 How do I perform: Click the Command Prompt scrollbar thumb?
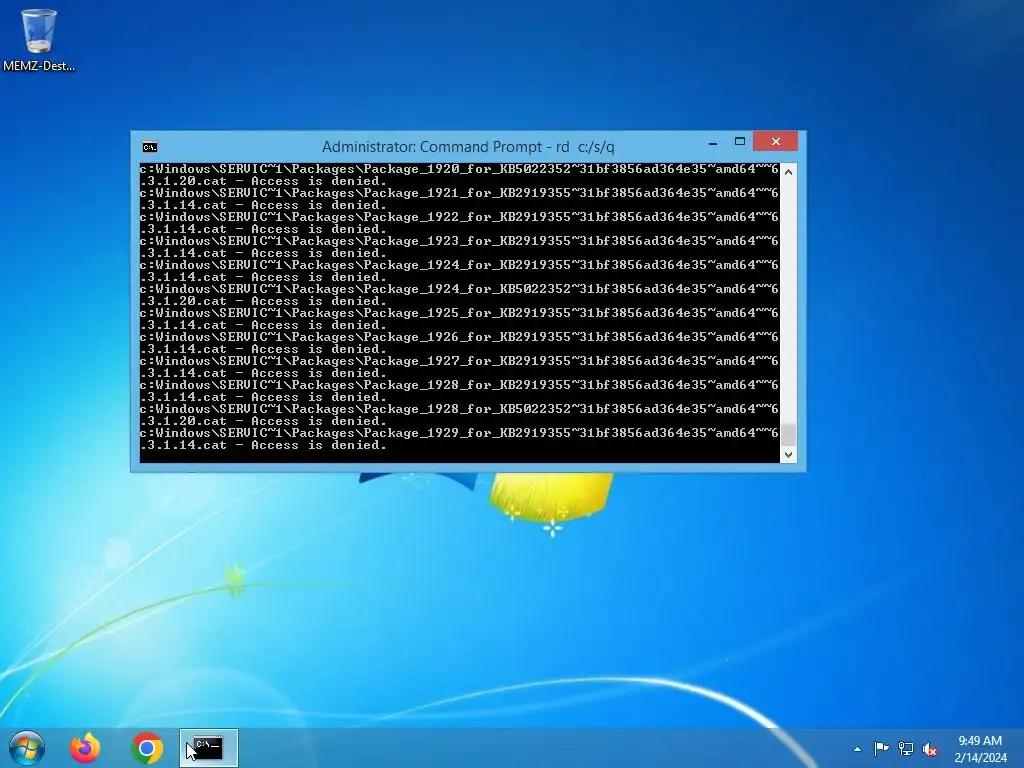[788, 434]
